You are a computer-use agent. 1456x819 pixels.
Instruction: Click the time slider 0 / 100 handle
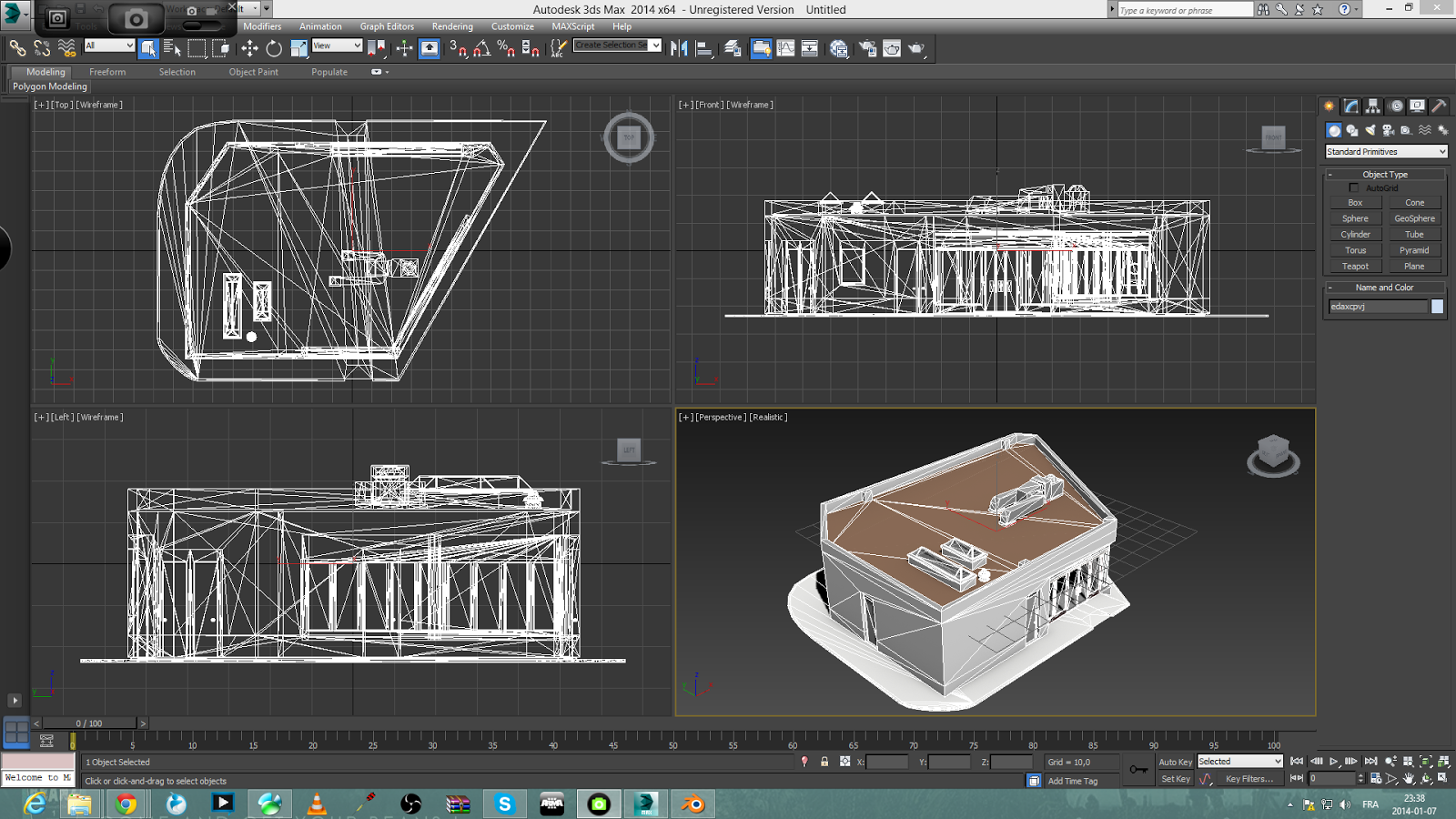[x=89, y=723]
